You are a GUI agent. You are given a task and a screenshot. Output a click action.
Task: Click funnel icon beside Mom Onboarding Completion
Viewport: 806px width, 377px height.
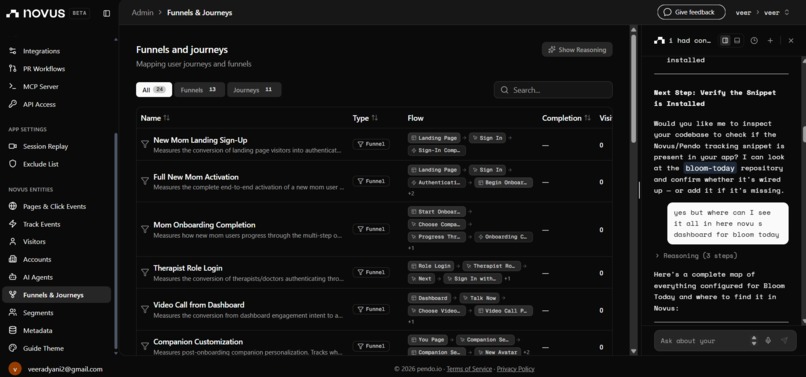(x=145, y=229)
